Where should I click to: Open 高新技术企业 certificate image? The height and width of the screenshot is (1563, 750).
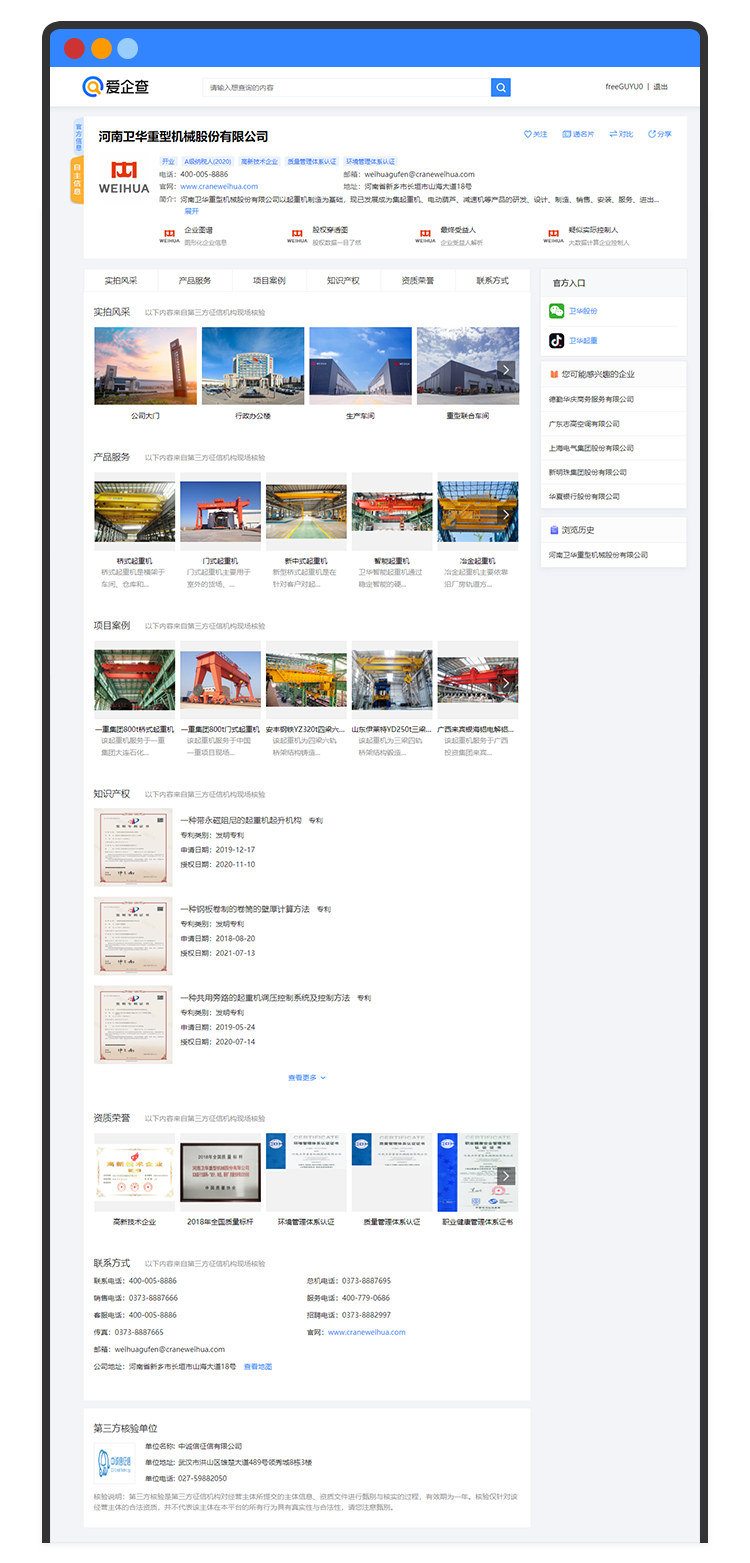[x=134, y=1172]
